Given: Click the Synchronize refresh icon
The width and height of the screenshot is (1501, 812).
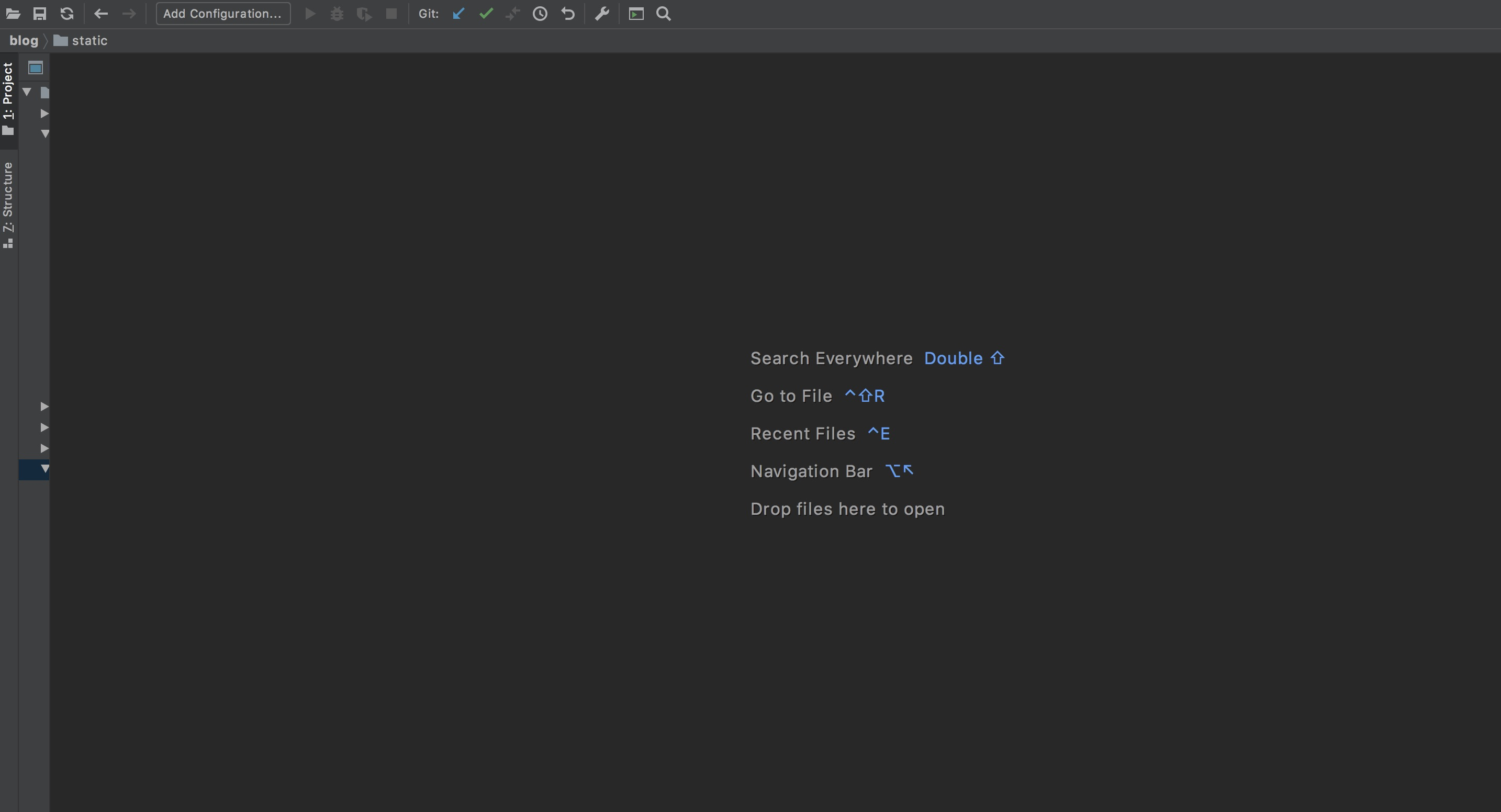Looking at the screenshot, I should (67, 14).
